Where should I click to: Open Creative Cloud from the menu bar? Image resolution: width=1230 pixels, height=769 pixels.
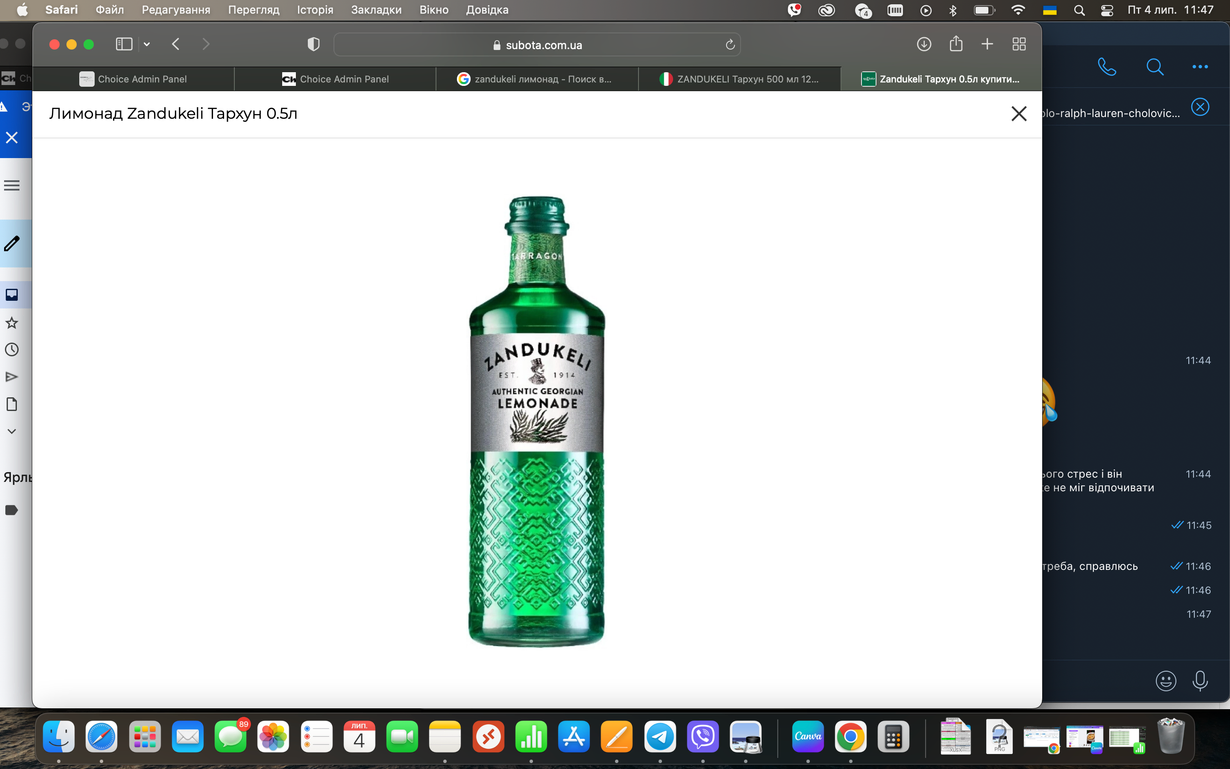point(827,10)
